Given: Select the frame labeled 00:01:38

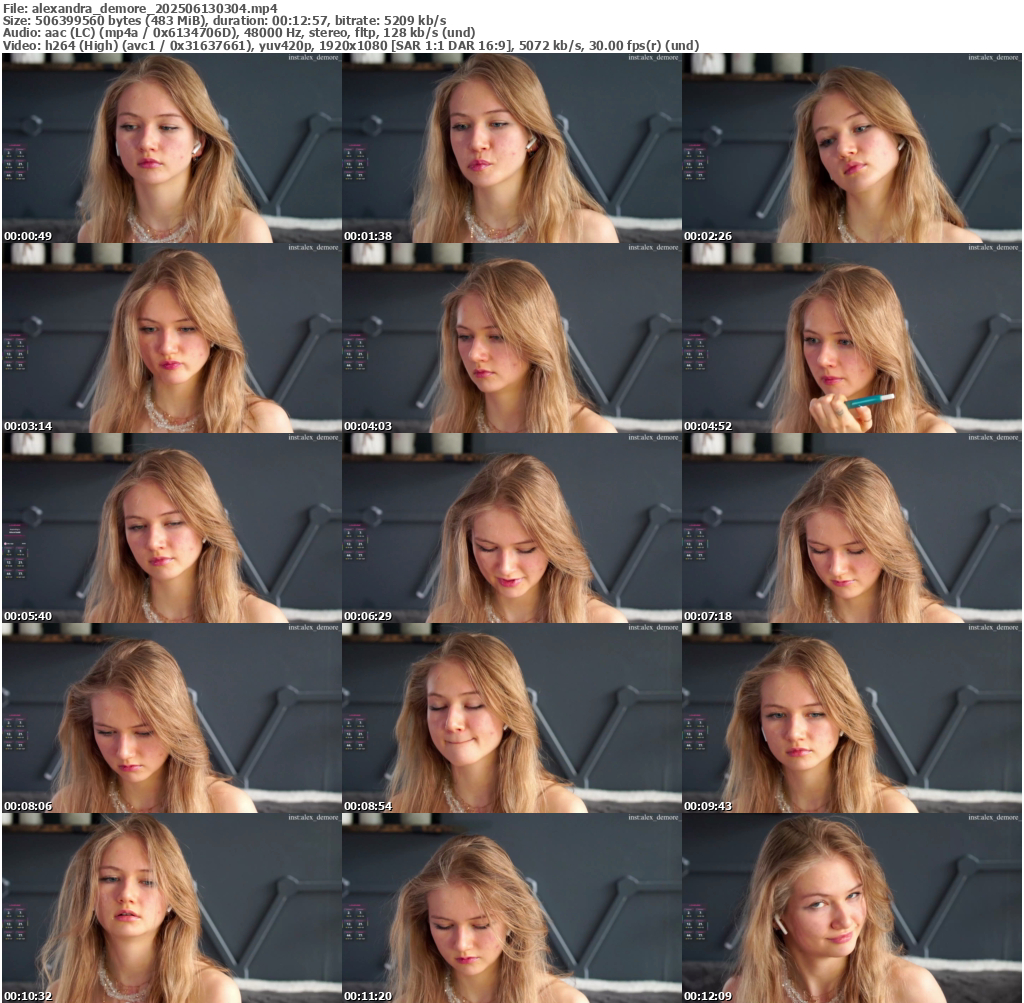Looking at the screenshot, I should click(x=511, y=148).
